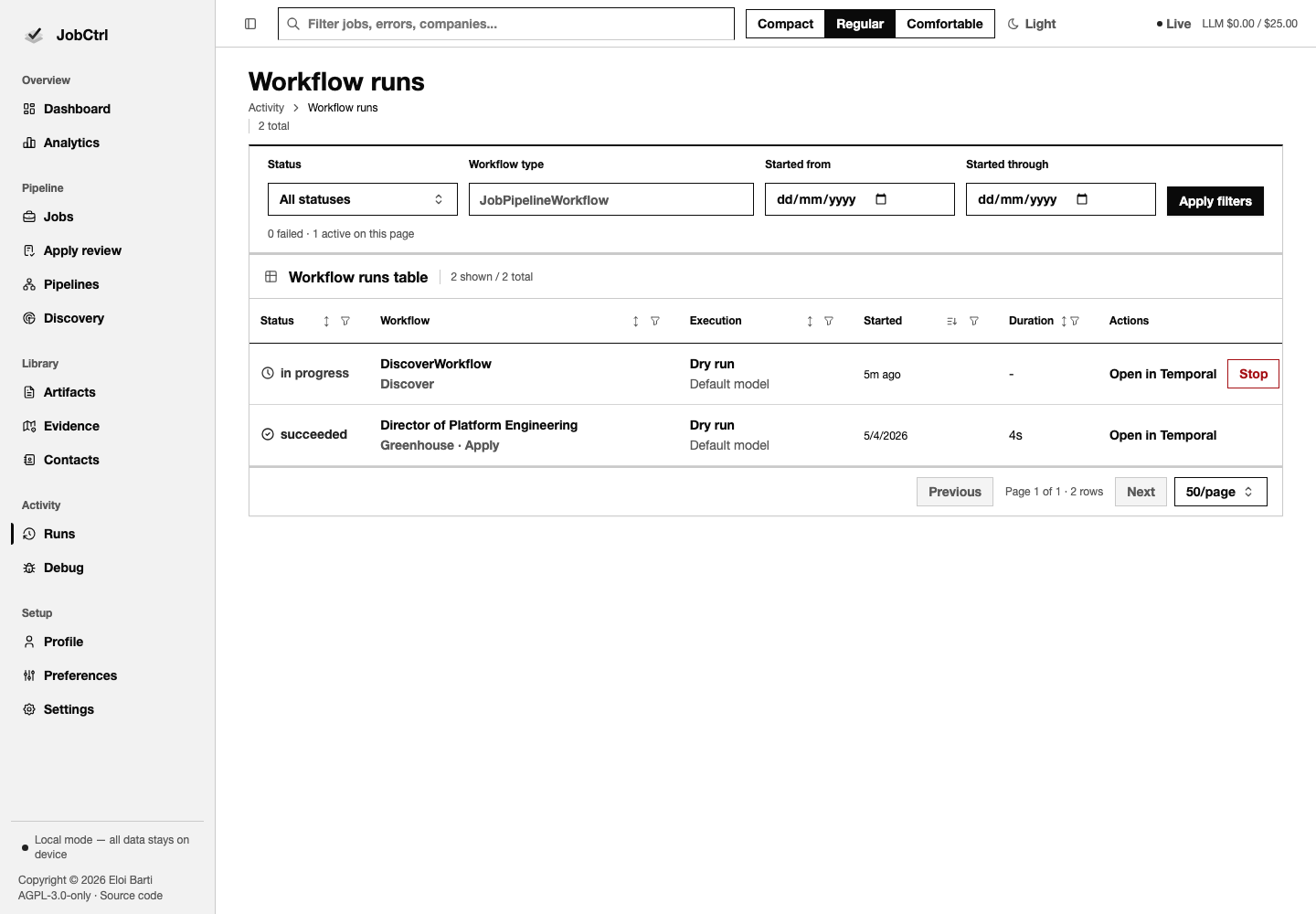The image size is (1316, 914).
Task: Select Compact density
Action: pyautogui.click(x=785, y=24)
